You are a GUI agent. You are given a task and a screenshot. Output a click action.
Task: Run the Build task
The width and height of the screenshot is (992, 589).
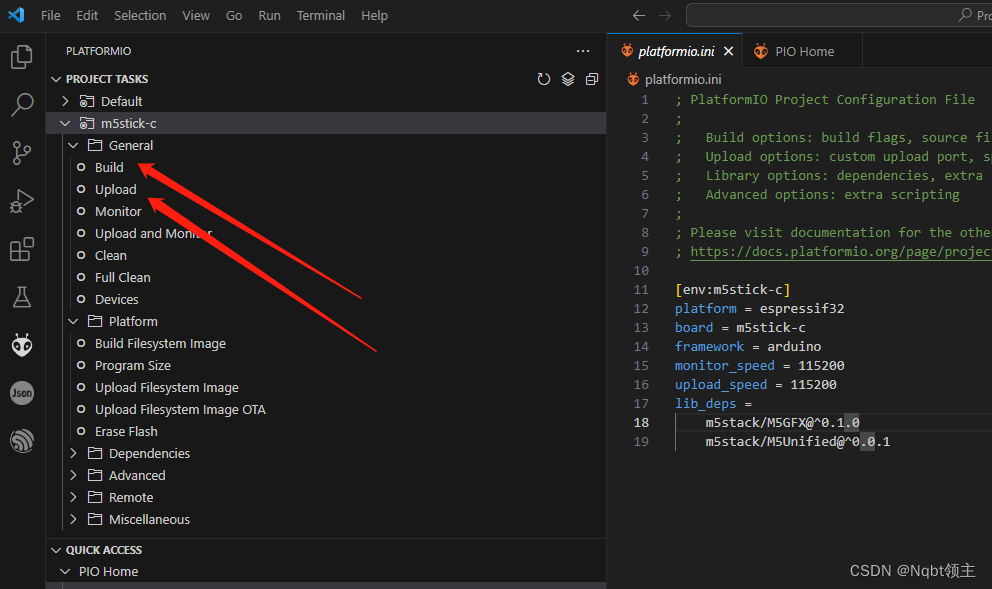click(x=109, y=168)
